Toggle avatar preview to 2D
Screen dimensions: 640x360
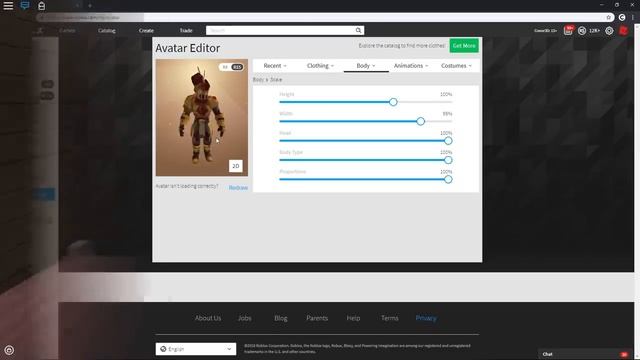236,166
